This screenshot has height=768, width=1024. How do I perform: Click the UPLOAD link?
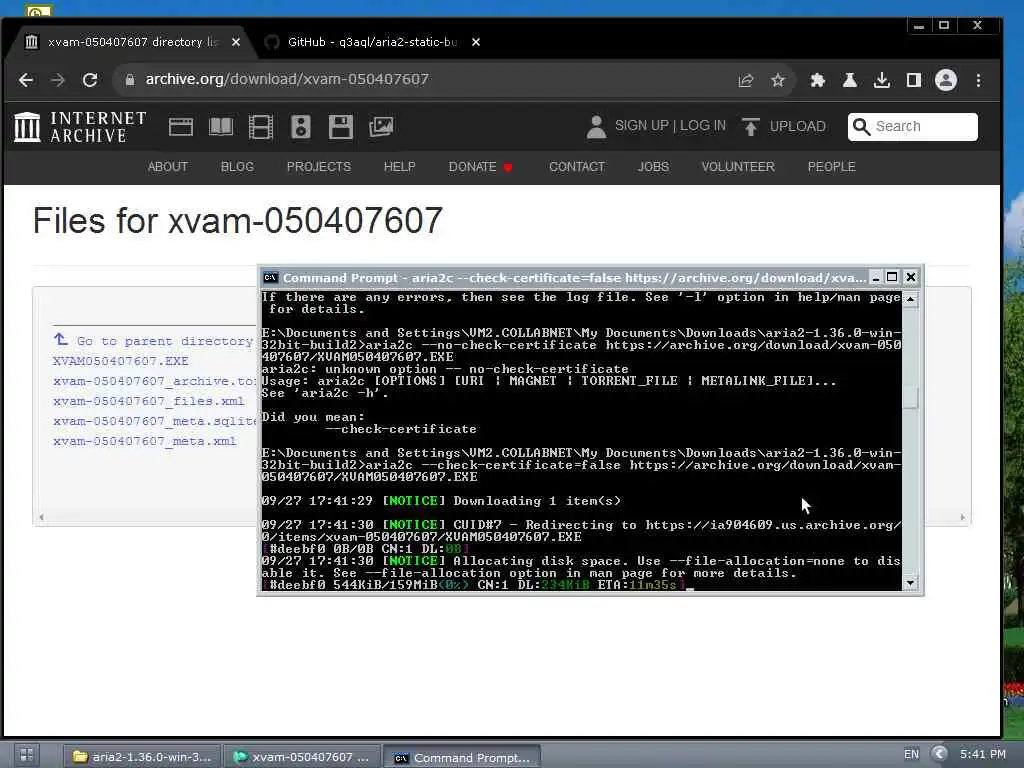point(797,126)
